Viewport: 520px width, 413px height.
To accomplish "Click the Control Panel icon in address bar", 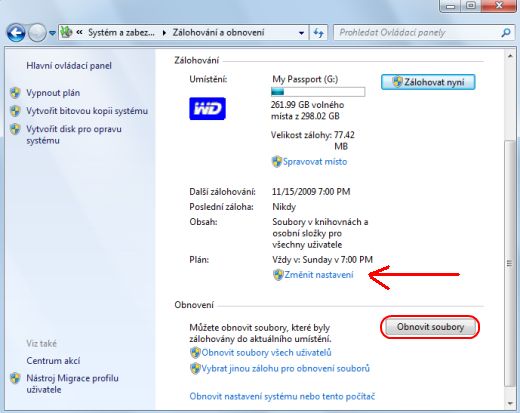I will click(x=67, y=32).
